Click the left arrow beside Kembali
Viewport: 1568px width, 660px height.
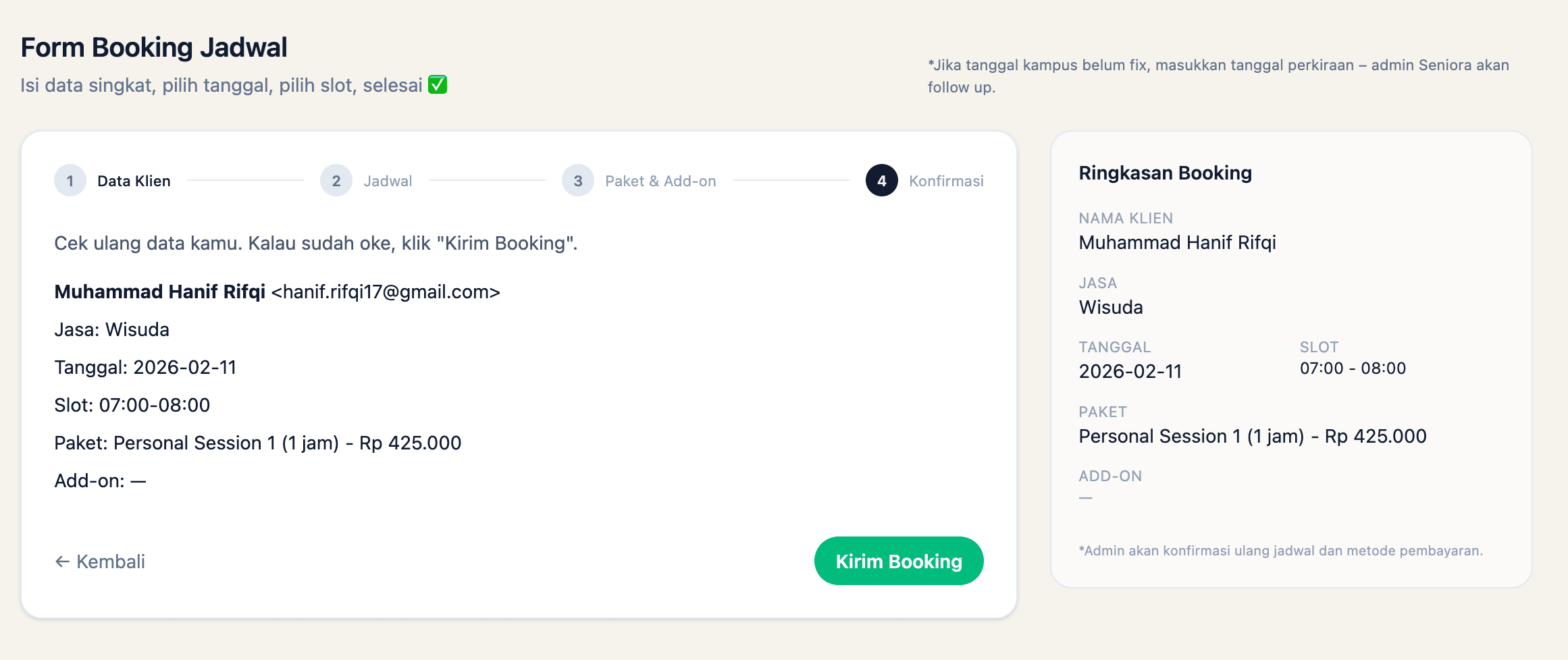[62, 561]
